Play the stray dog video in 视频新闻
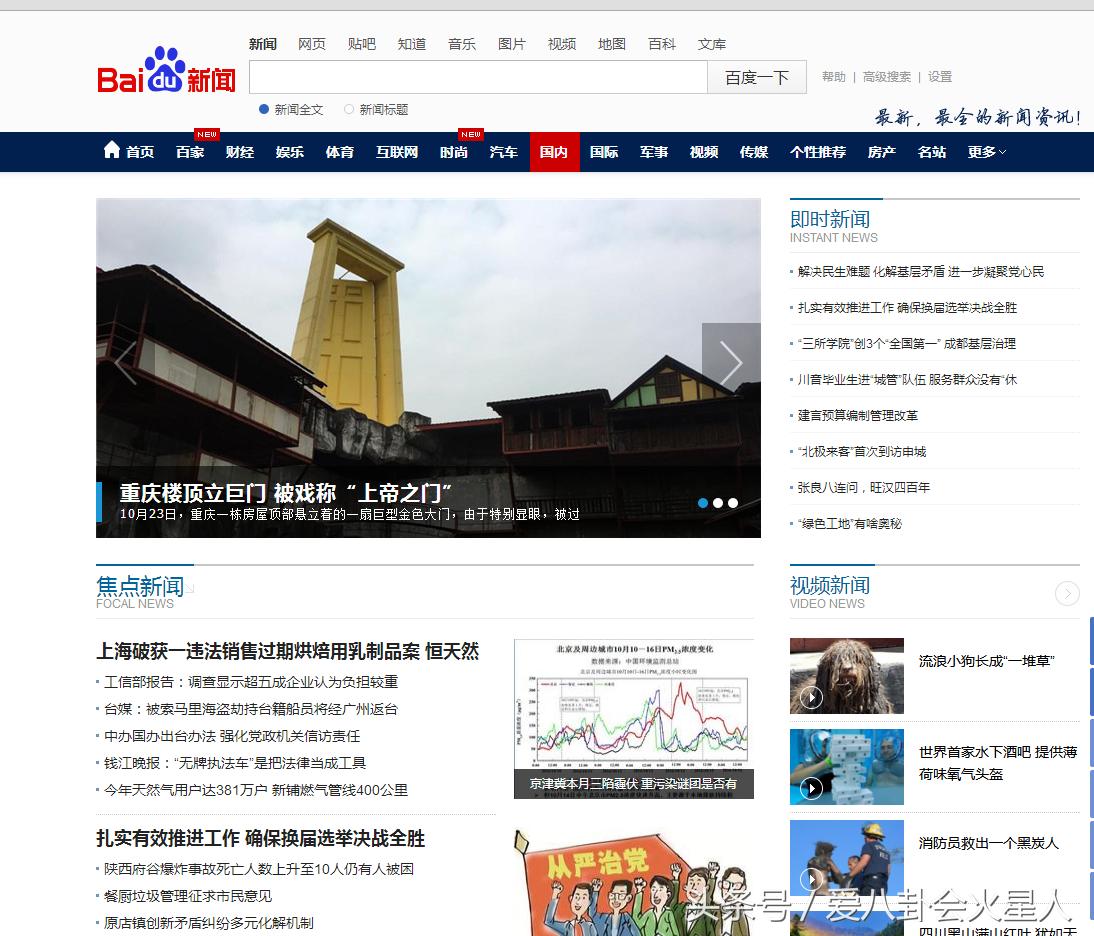The height and width of the screenshot is (936, 1094). coord(810,698)
